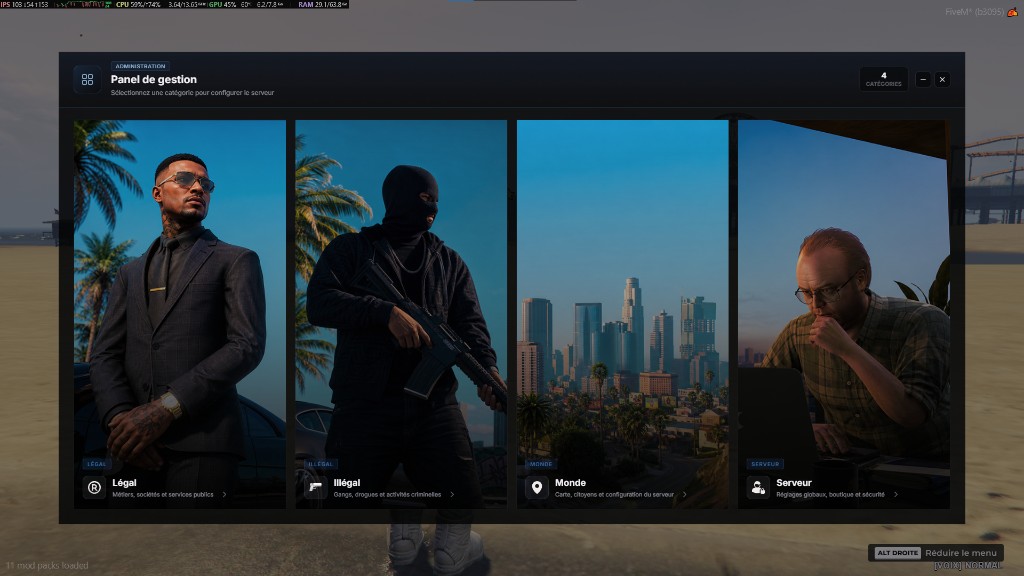Click the ADMINISTRATION badge label

(x=140, y=66)
